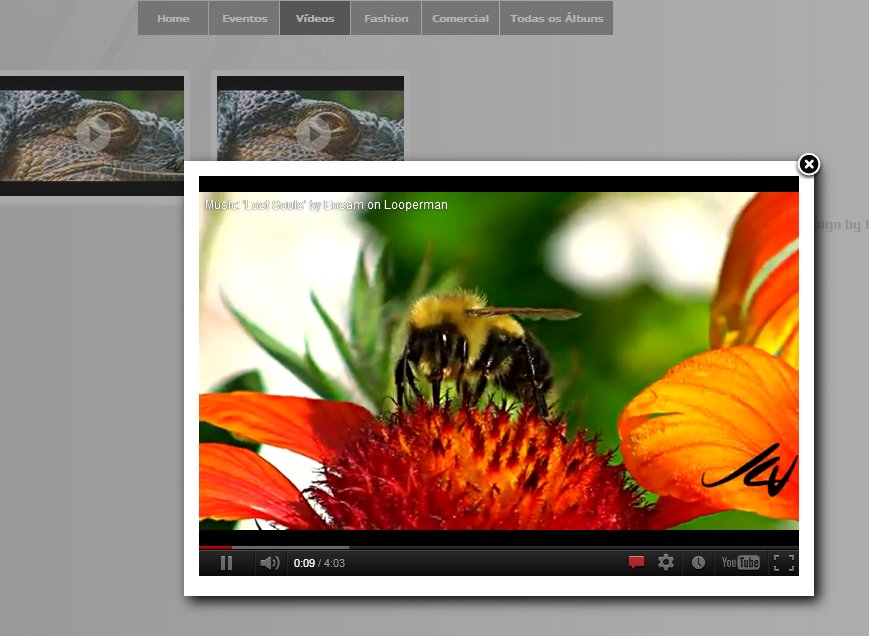Select the Vídeos navigation tab
Viewport: 869px width, 636px height.
click(x=315, y=18)
